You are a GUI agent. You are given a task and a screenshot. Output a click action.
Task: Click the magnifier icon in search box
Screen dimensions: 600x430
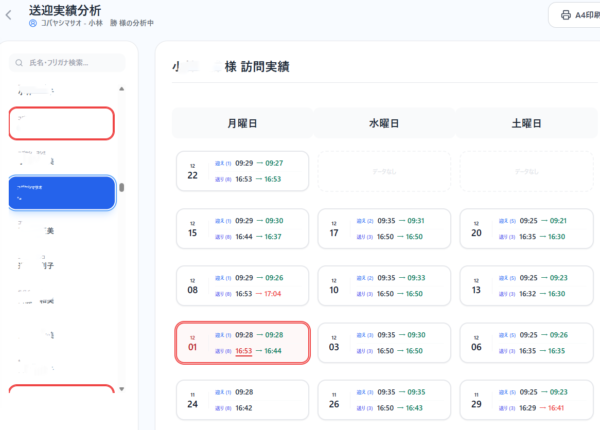coord(19,62)
